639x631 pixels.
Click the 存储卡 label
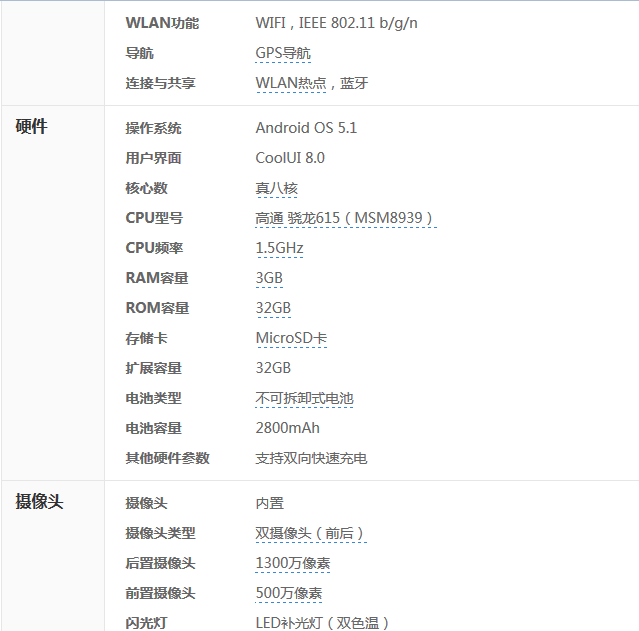(146, 338)
